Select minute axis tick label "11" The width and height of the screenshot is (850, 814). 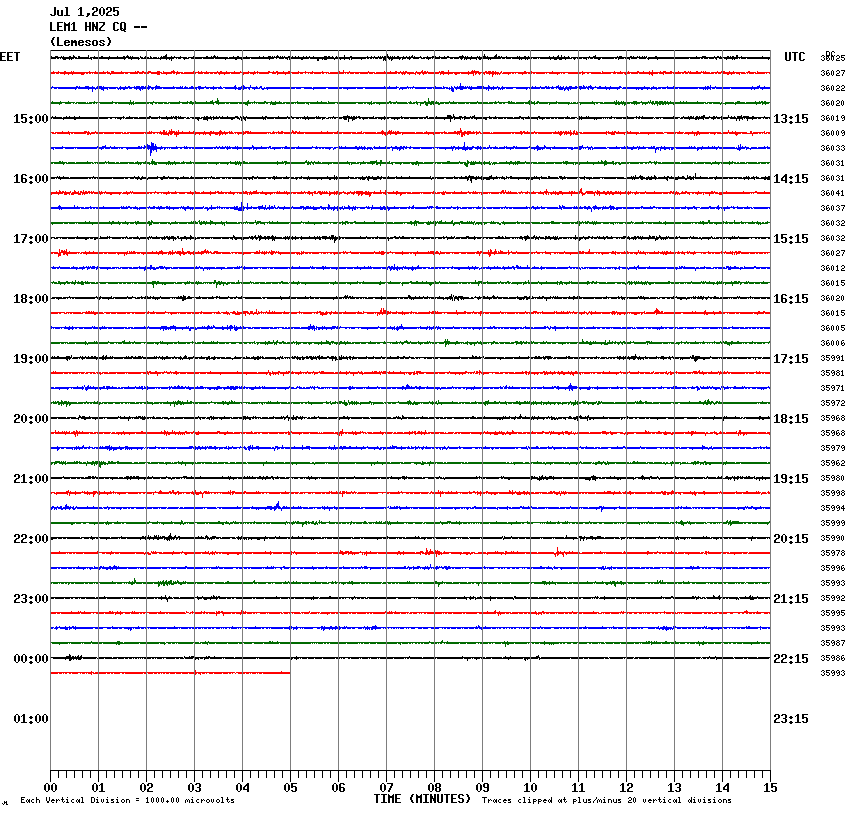pos(578,788)
